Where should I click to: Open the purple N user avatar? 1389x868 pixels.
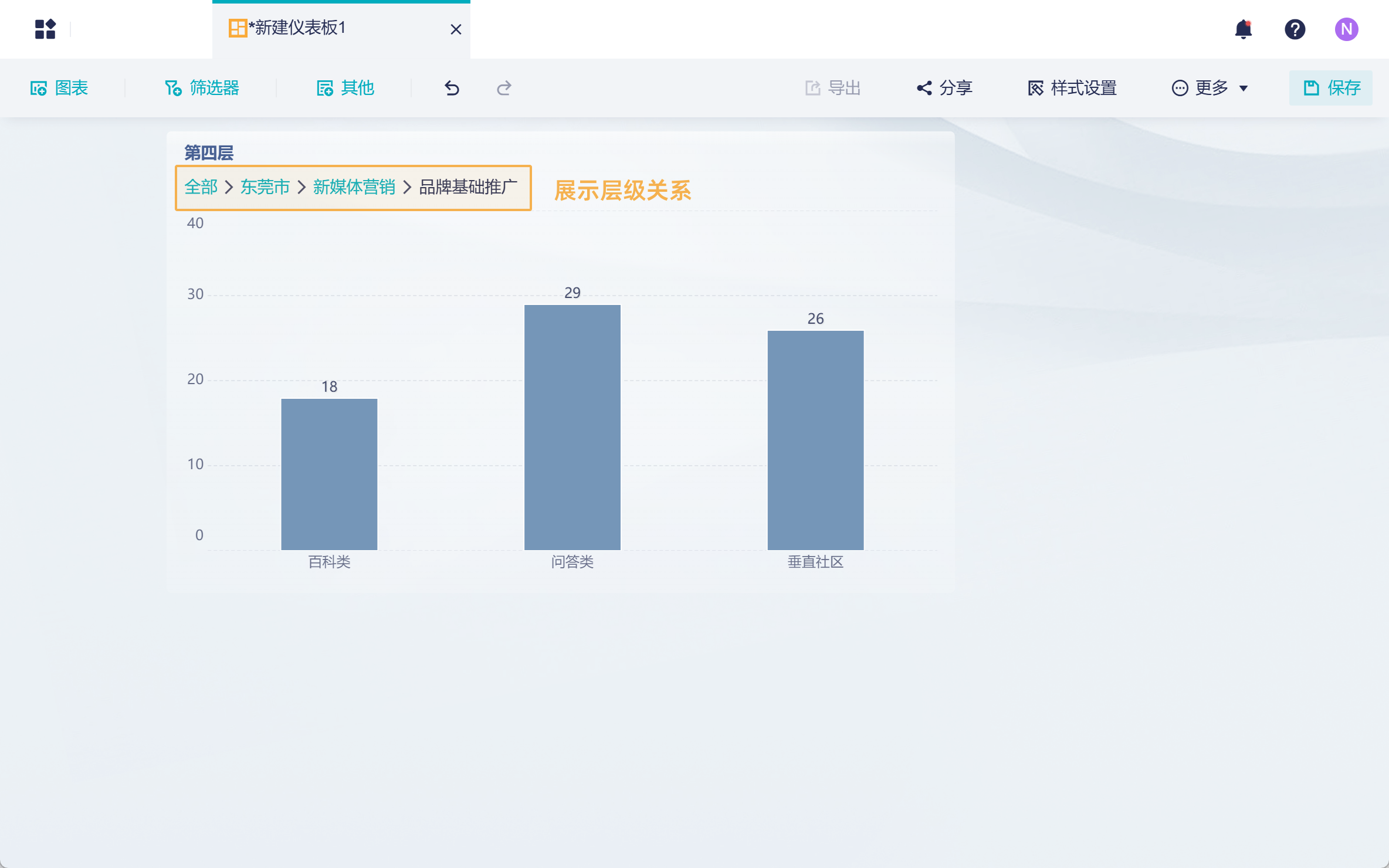coord(1346,29)
